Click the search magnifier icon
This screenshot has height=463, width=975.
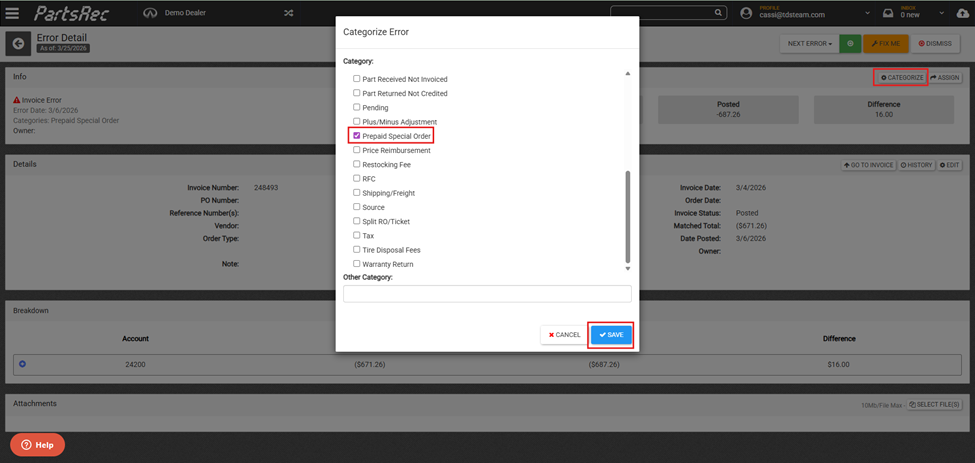(718, 12)
